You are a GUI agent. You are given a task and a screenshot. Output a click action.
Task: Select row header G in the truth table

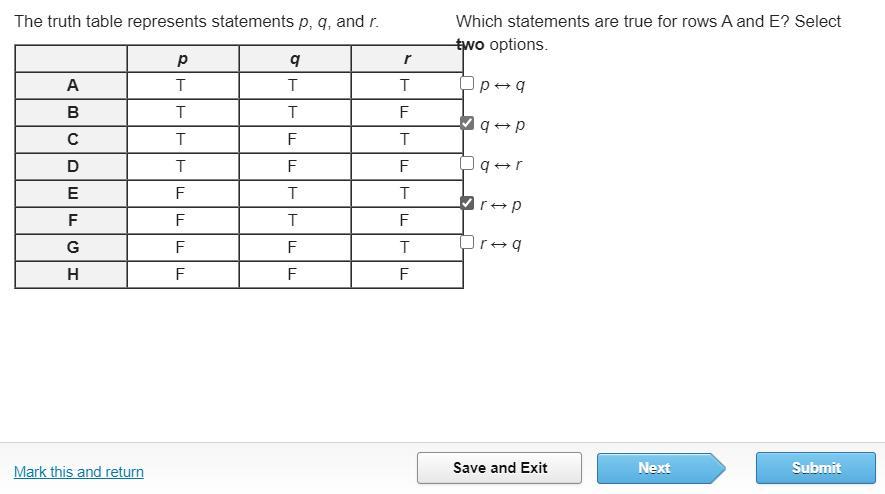[72, 247]
